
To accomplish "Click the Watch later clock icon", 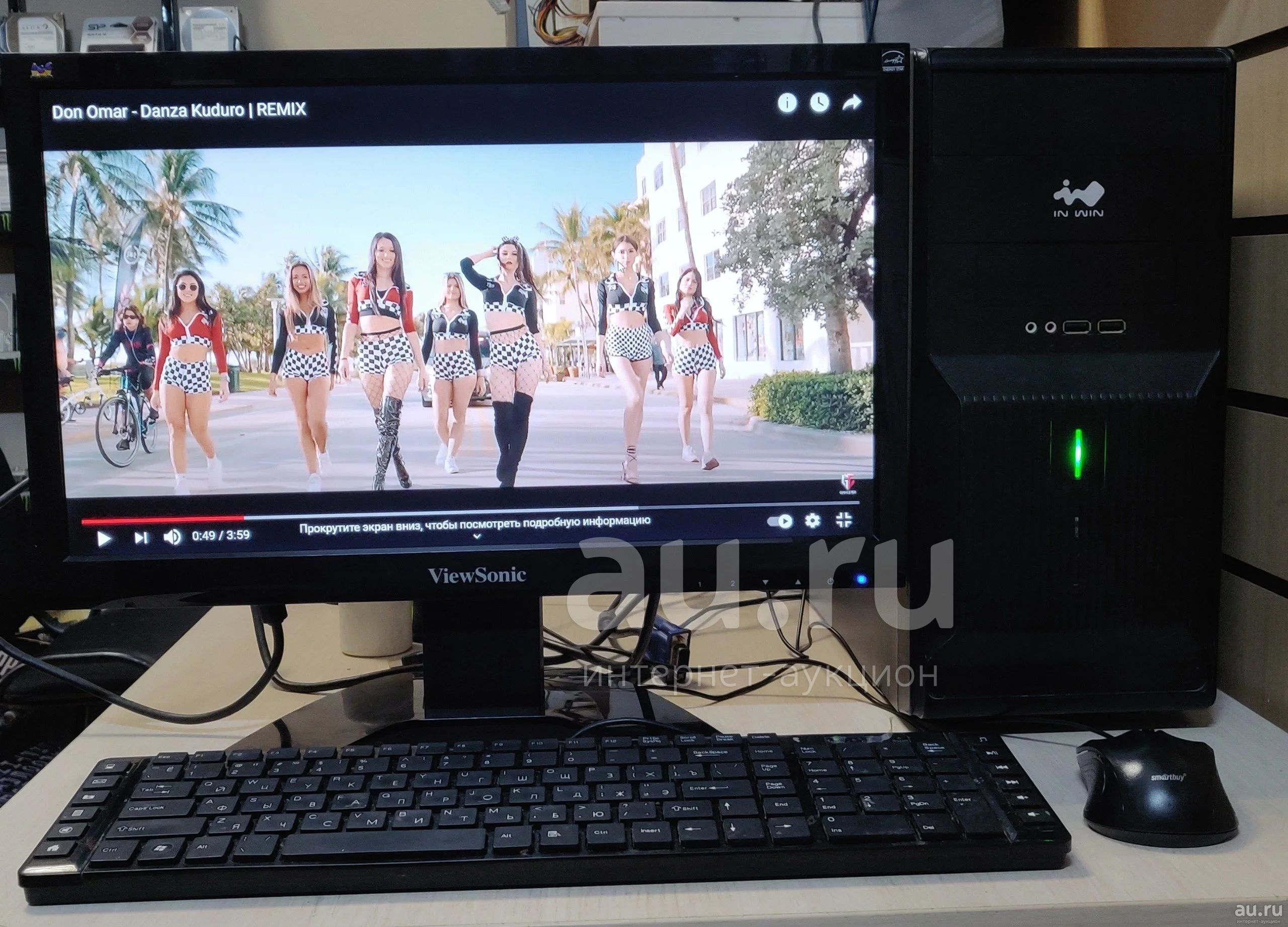I will pyautogui.click(x=819, y=103).
